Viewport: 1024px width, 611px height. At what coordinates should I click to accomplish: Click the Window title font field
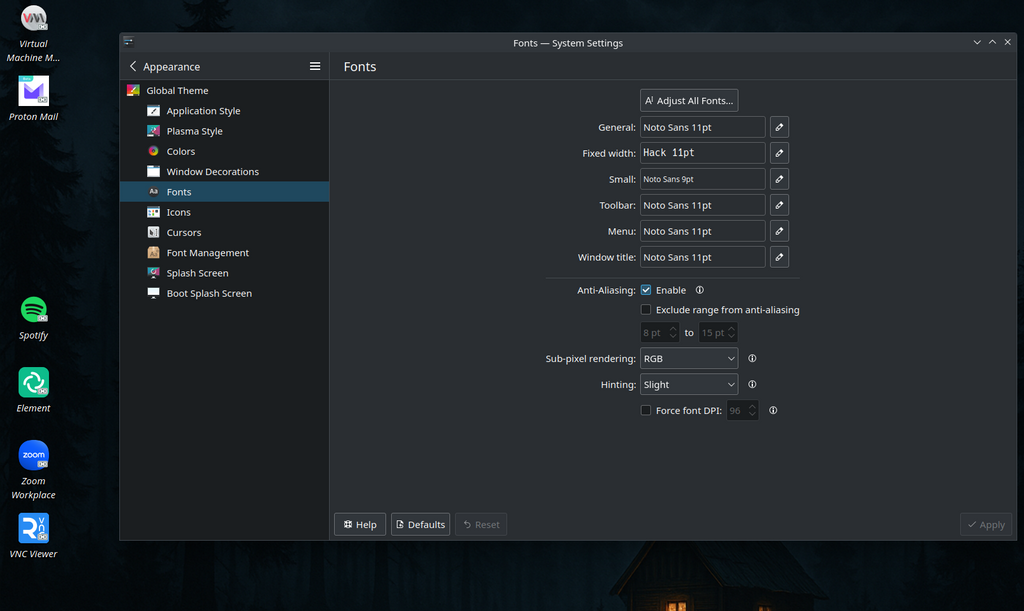point(703,257)
